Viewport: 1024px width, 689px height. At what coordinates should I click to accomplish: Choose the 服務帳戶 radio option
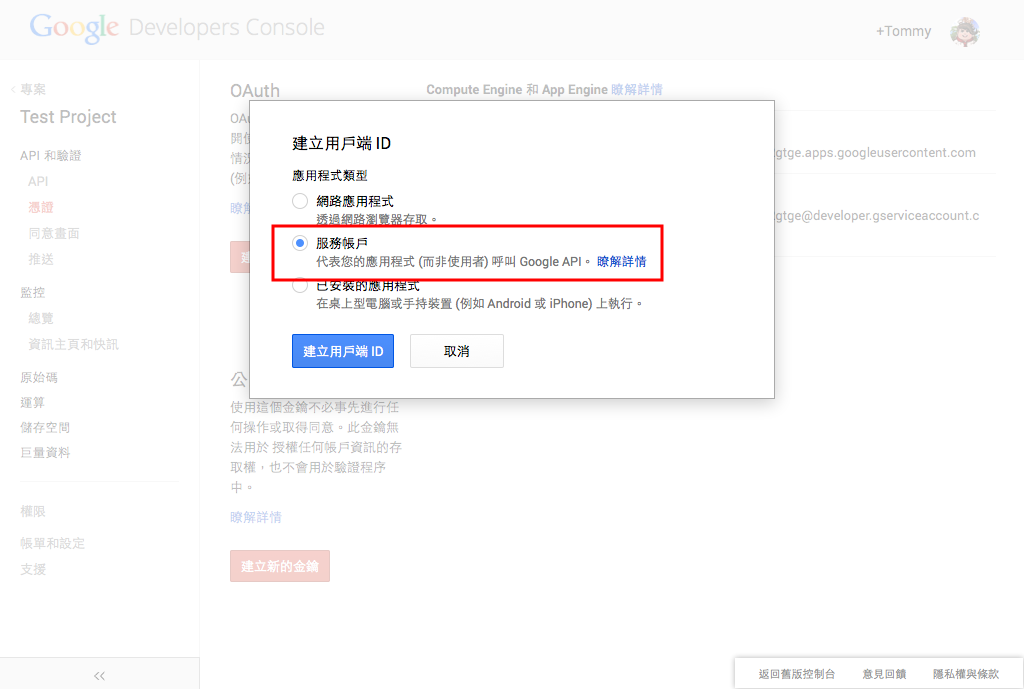coord(300,243)
